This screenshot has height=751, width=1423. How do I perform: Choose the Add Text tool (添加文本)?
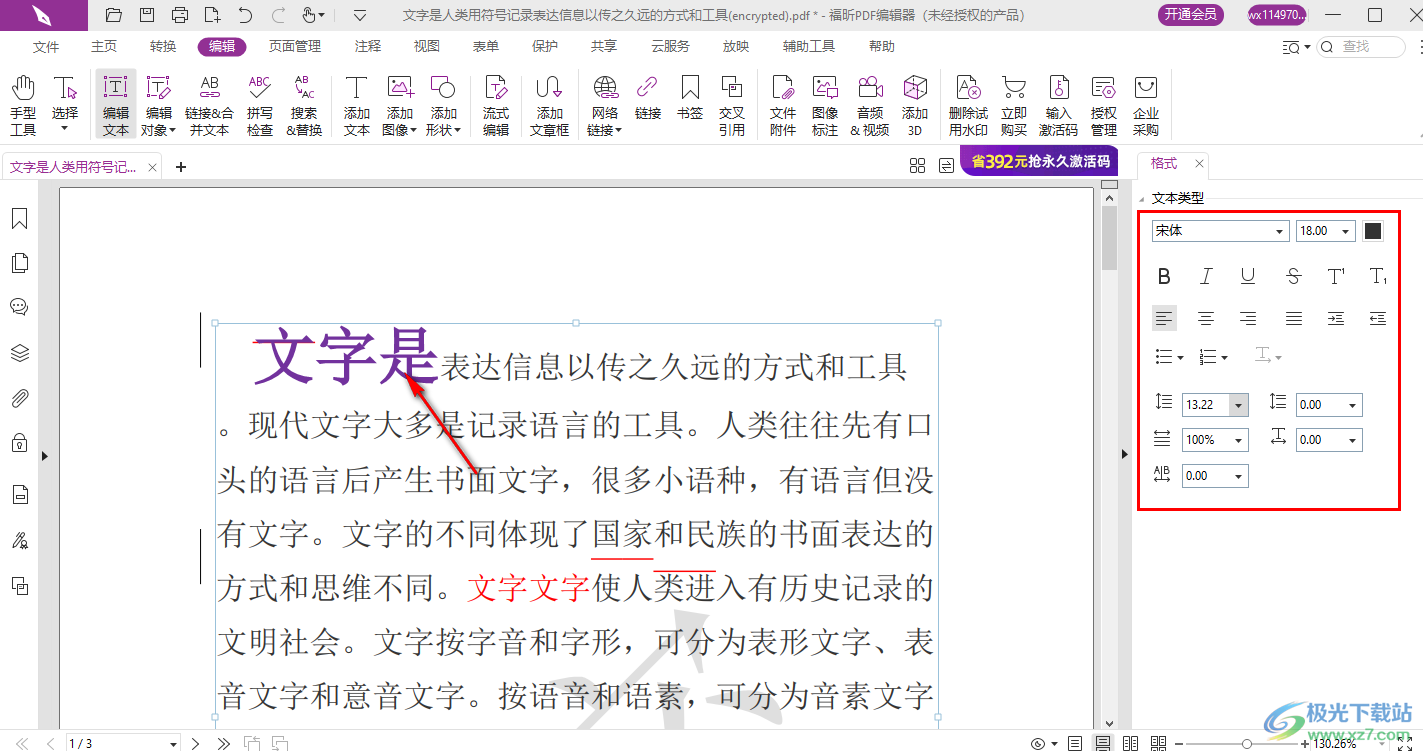pos(357,105)
